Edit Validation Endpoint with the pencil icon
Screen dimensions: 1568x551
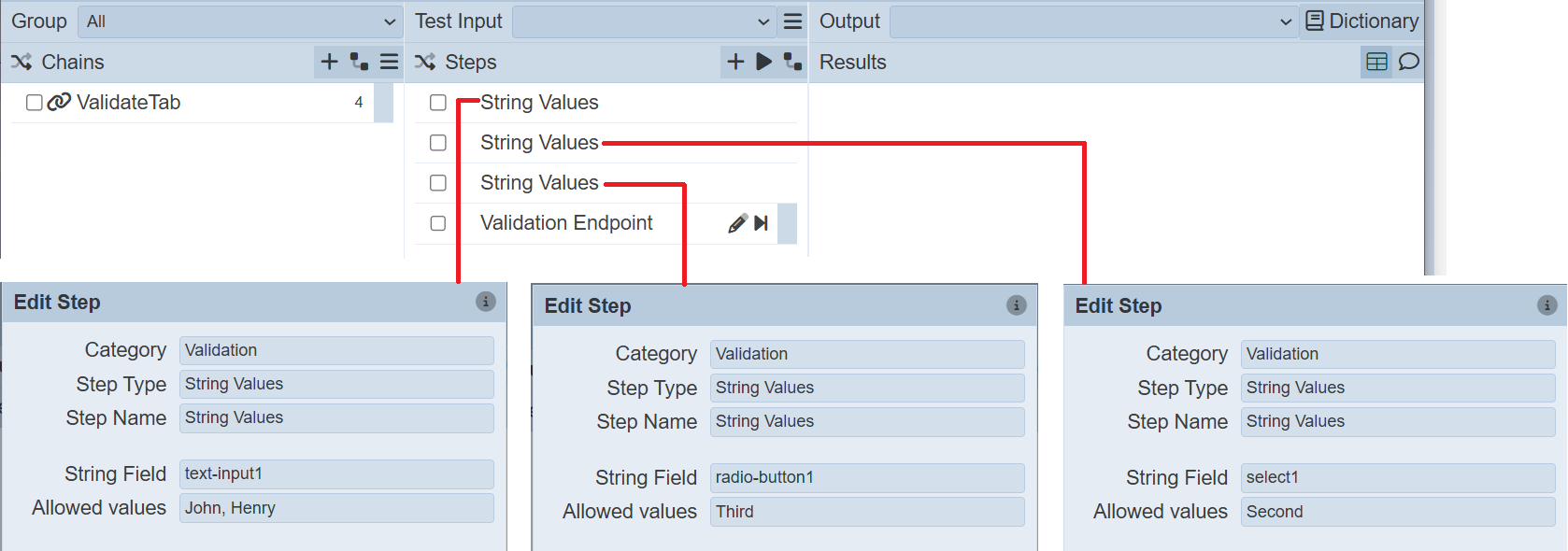click(737, 223)
